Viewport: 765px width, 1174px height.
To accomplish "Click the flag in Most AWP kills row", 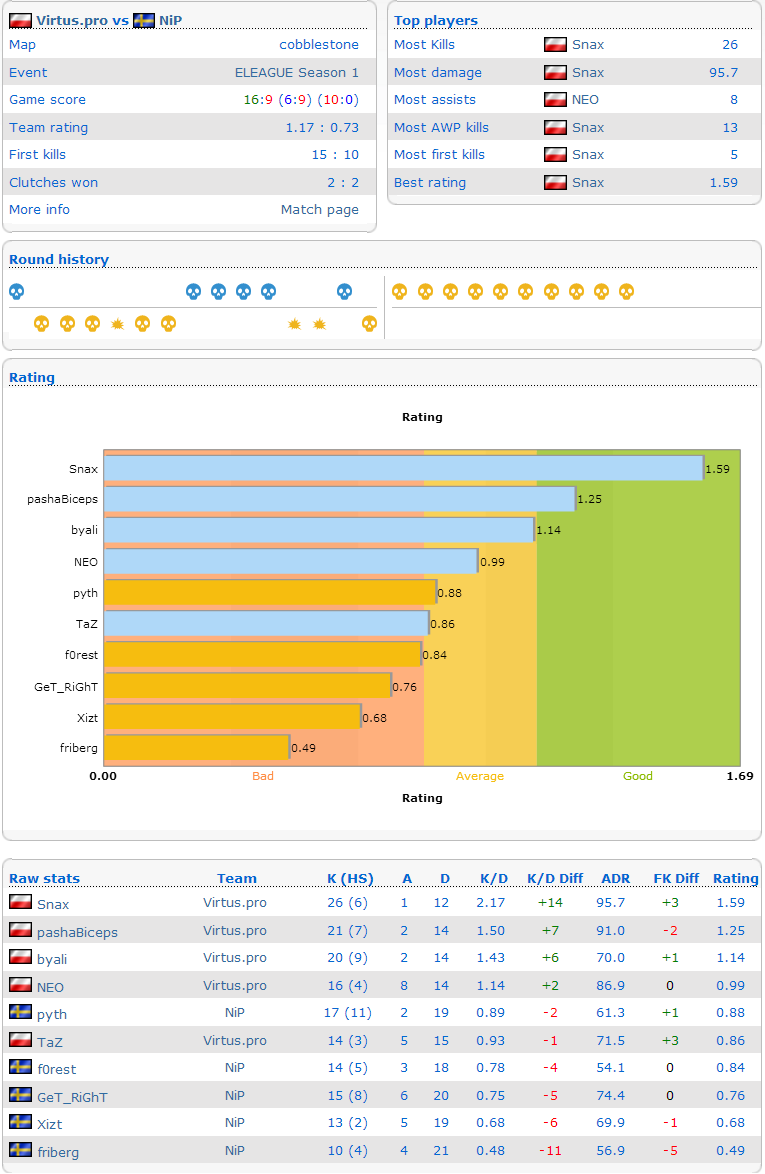I will [x=555, y=127].
